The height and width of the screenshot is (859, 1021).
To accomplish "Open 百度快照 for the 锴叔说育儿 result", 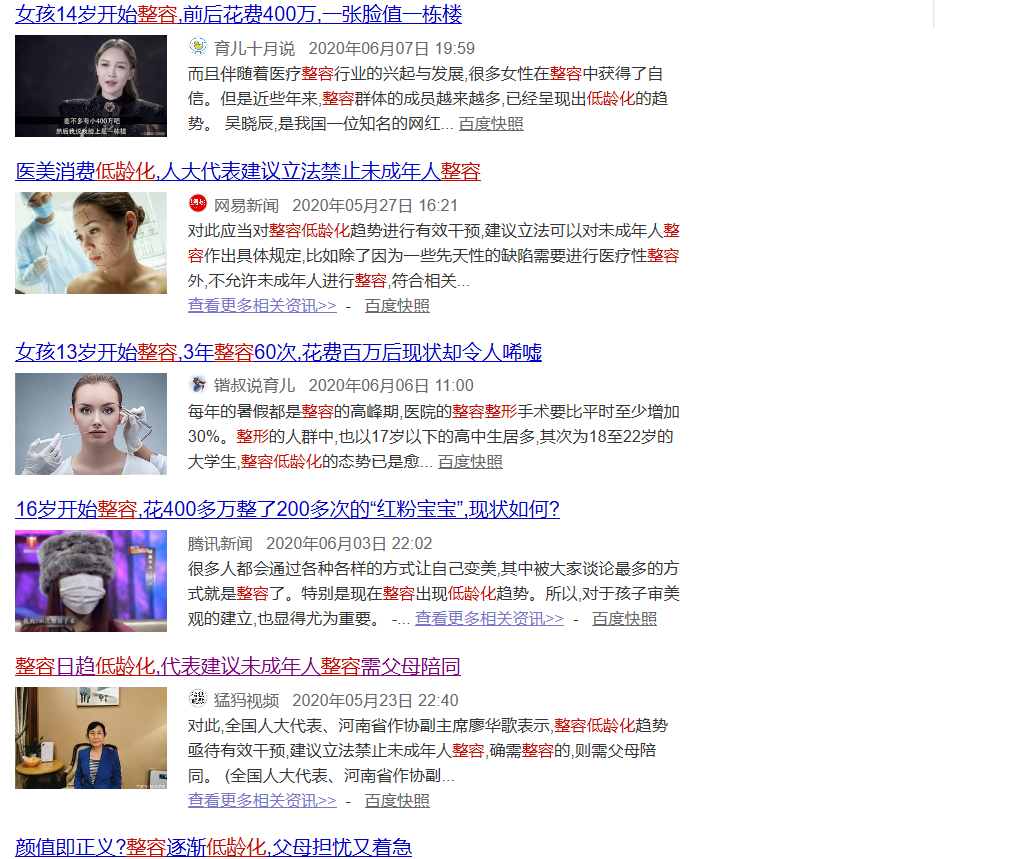I will coord(470,462).
